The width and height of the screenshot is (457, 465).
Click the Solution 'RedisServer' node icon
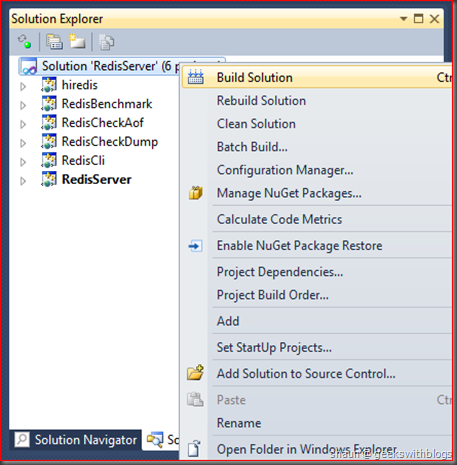[28, 67]
